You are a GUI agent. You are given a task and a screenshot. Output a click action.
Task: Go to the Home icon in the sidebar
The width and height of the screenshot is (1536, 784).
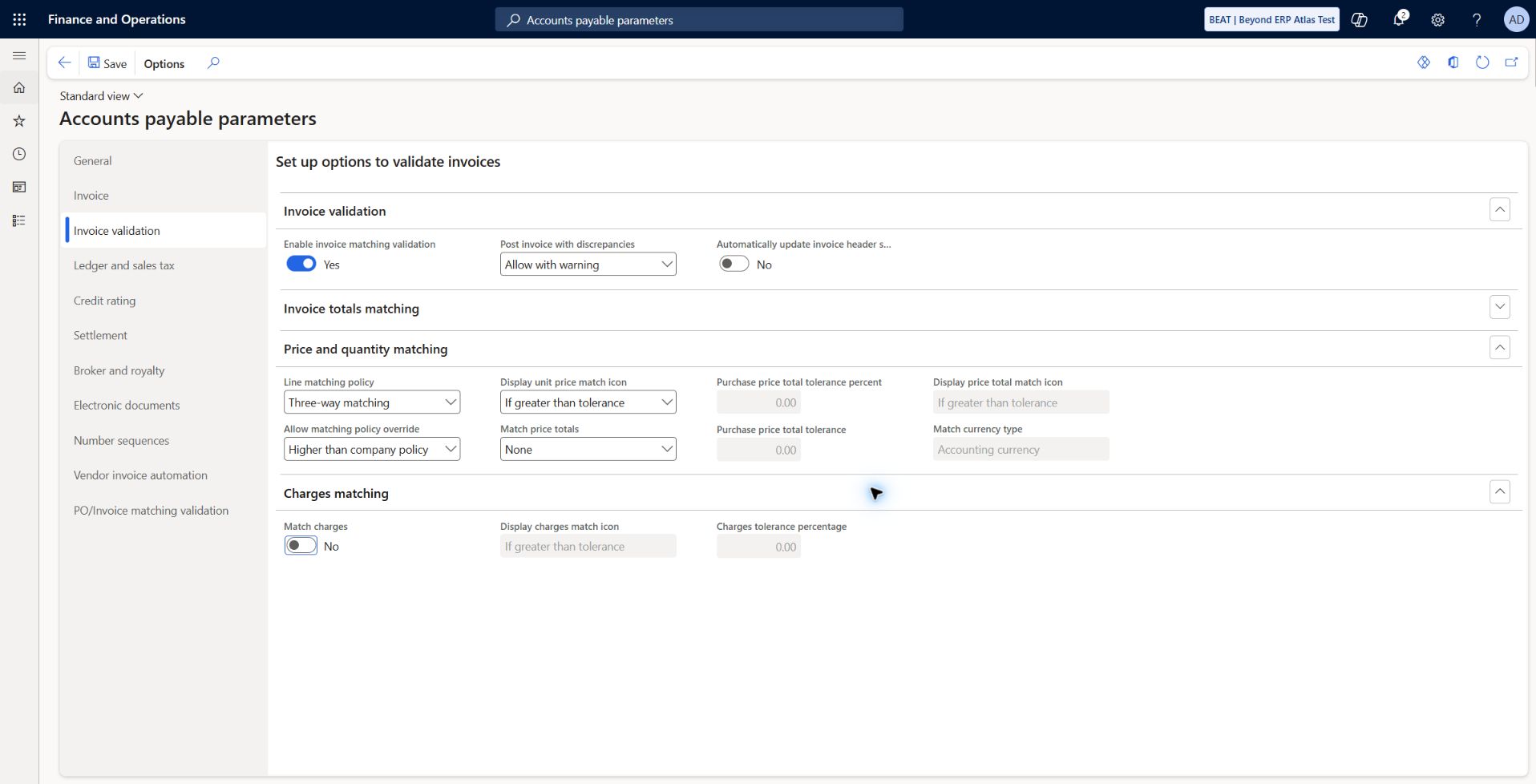tap(19, 88)
